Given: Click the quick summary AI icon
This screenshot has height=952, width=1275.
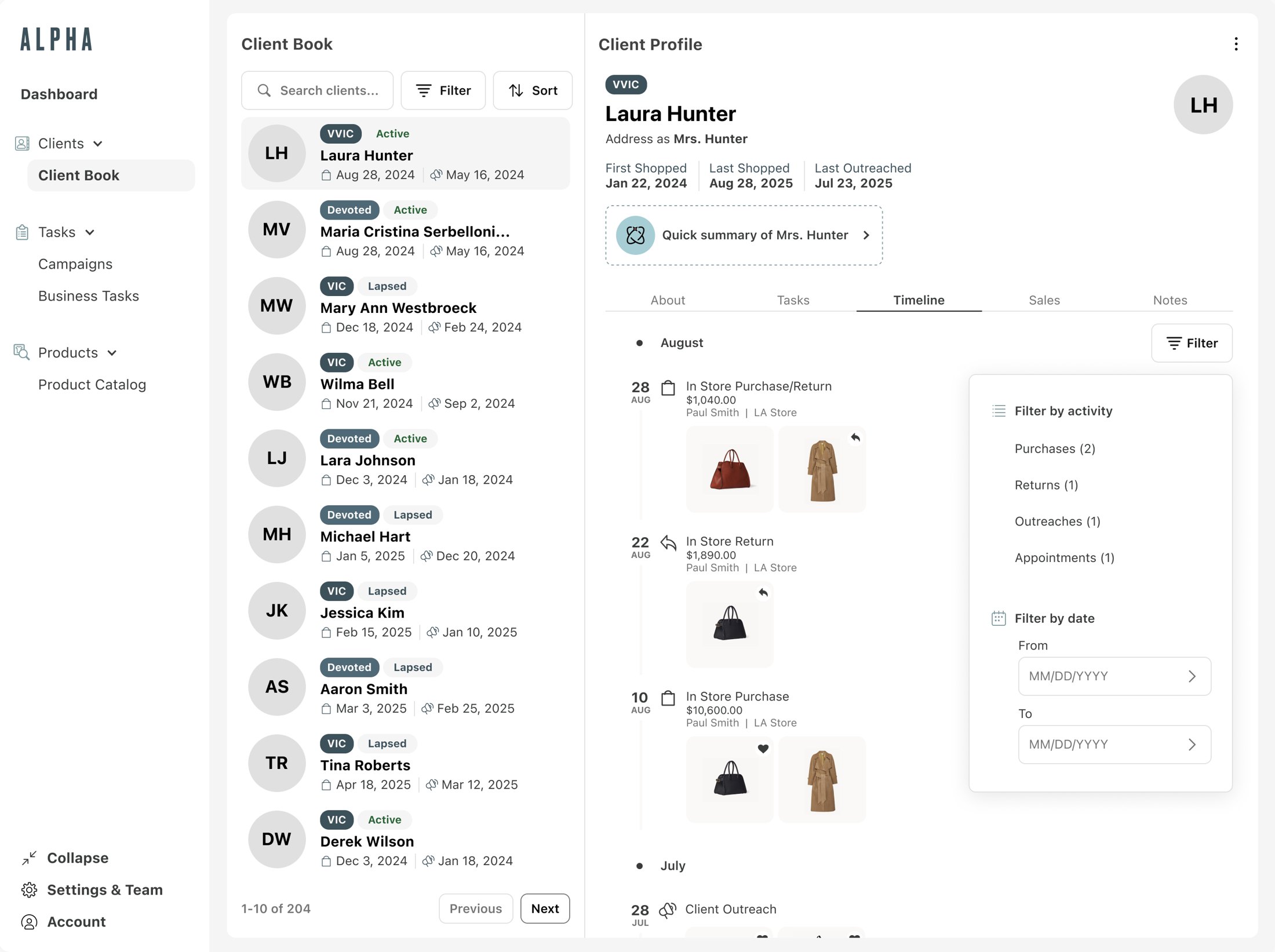Looking at the screenshot, I should click(635, 235).
